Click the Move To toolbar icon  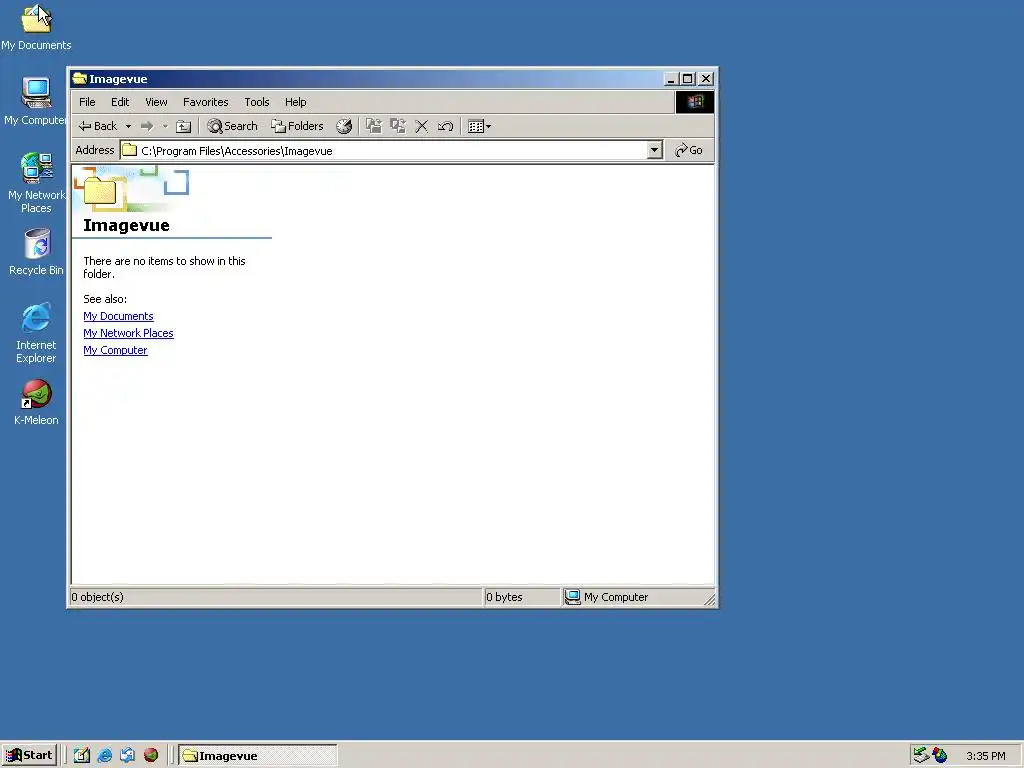pyautogui.click(x=374, y=126)
